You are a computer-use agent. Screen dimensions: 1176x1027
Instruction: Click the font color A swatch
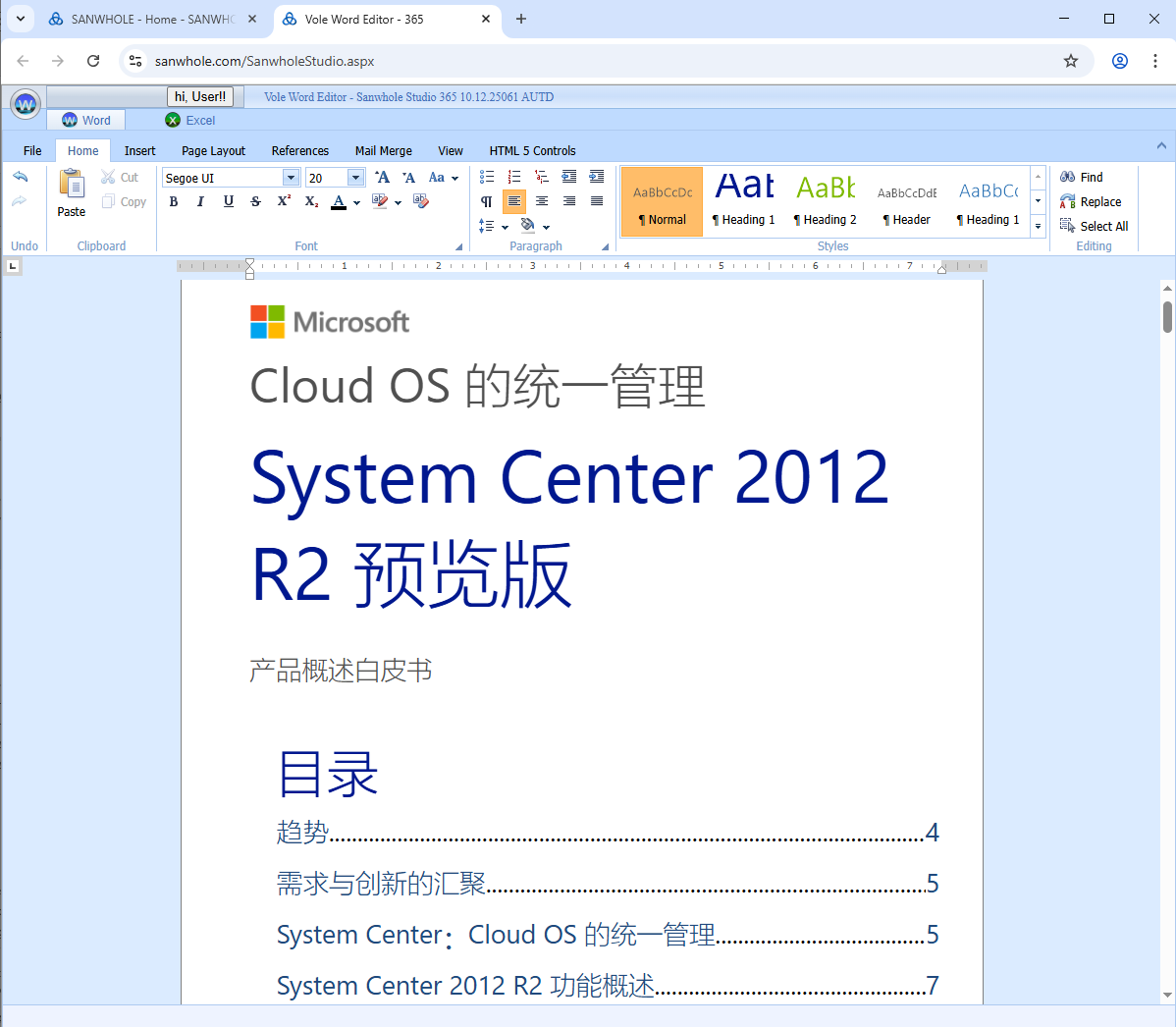coord(339,202)
